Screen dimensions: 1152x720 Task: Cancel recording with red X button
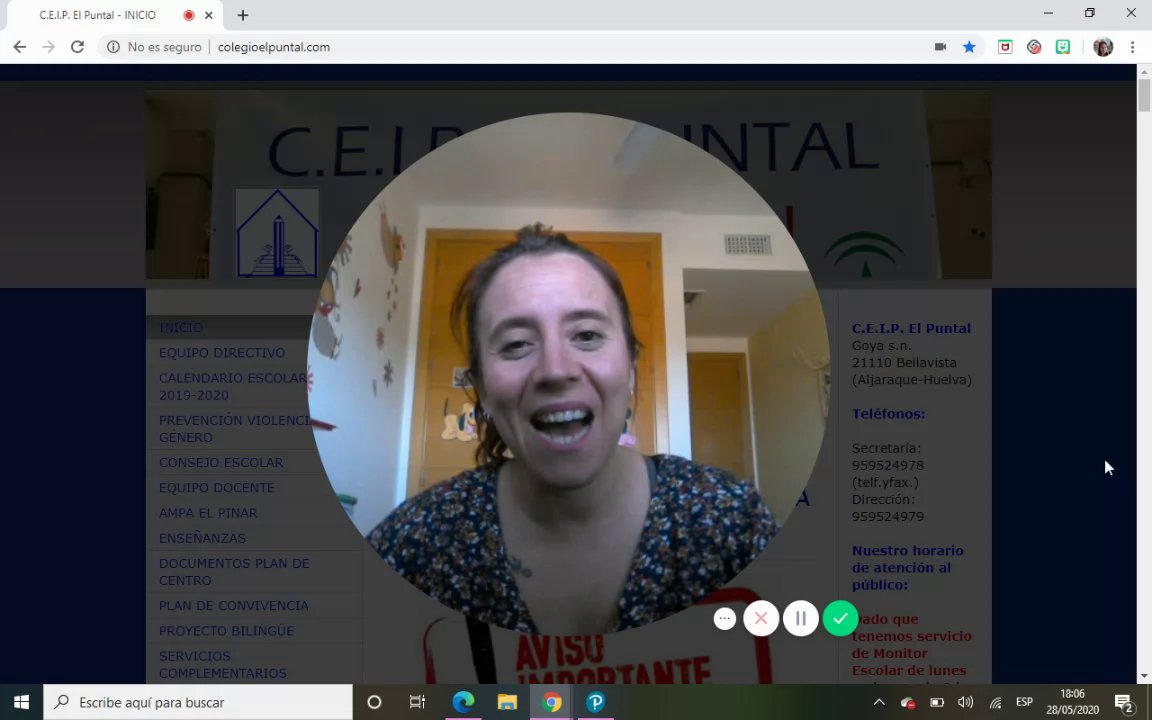pyautogui.click(x=761, y=619)
